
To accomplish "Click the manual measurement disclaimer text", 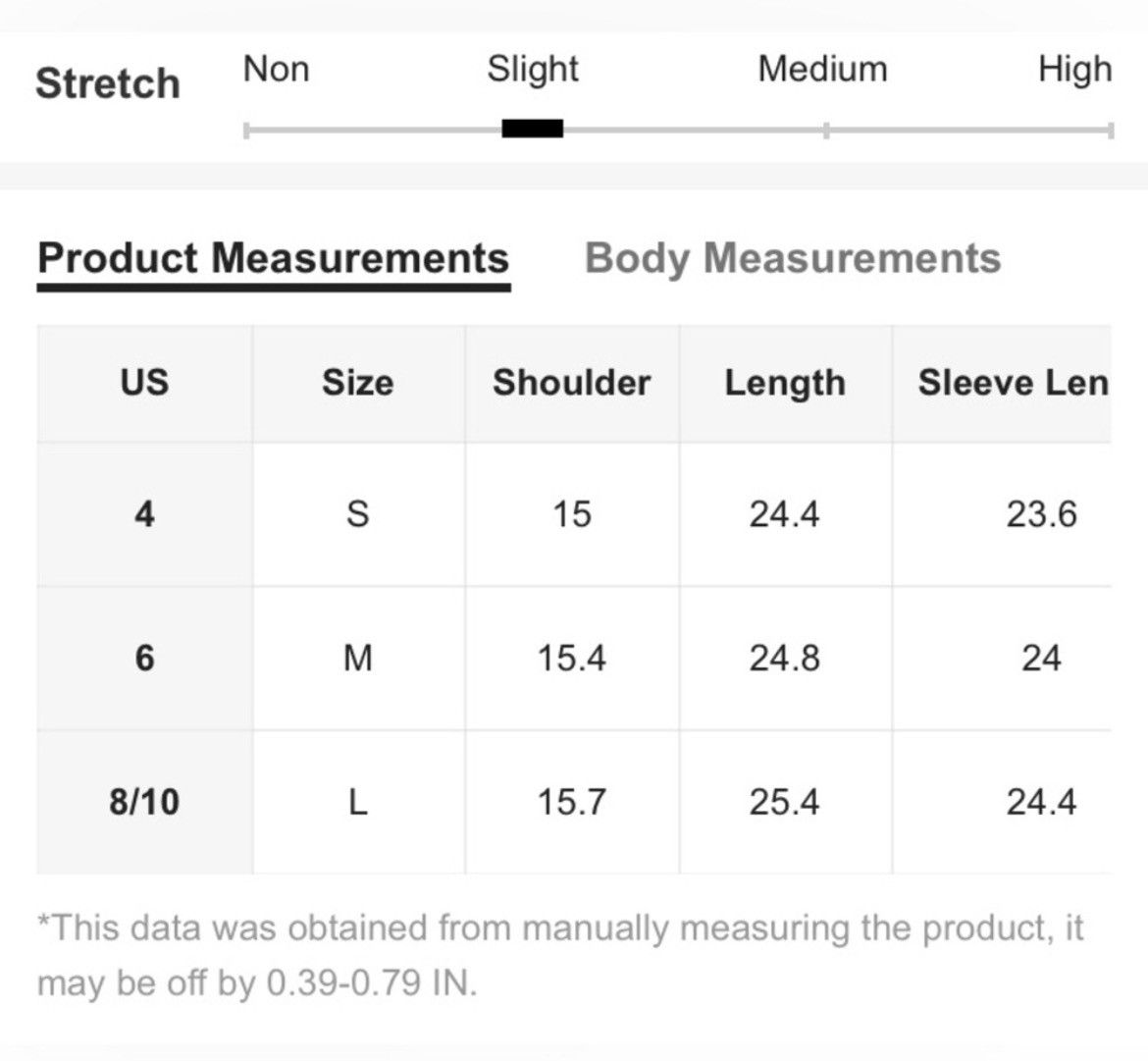I will tap(560, 955).
